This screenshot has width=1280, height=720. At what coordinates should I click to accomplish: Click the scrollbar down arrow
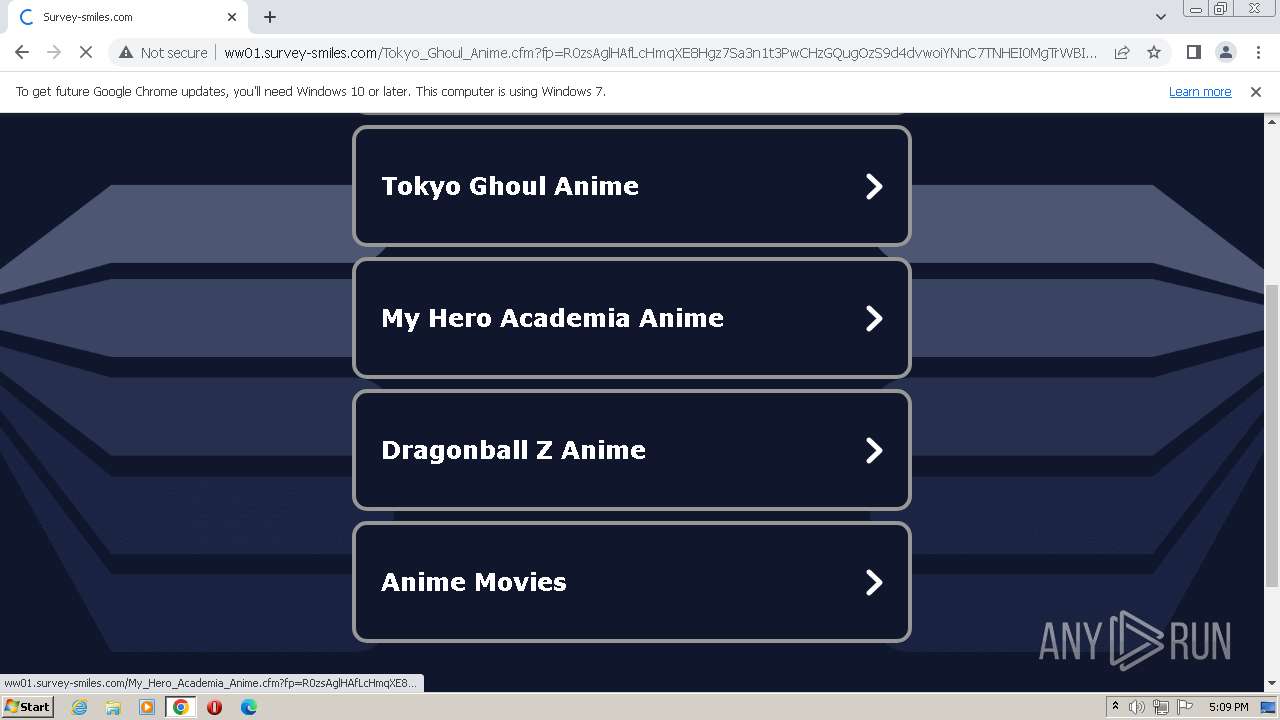[1272, 683]
